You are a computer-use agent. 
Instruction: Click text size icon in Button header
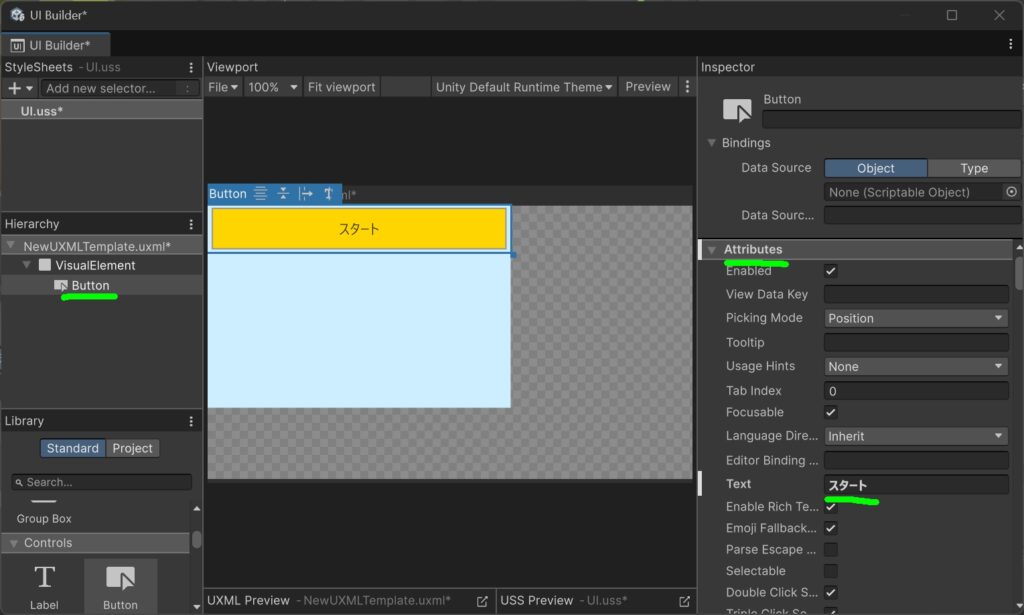(328, 193)
